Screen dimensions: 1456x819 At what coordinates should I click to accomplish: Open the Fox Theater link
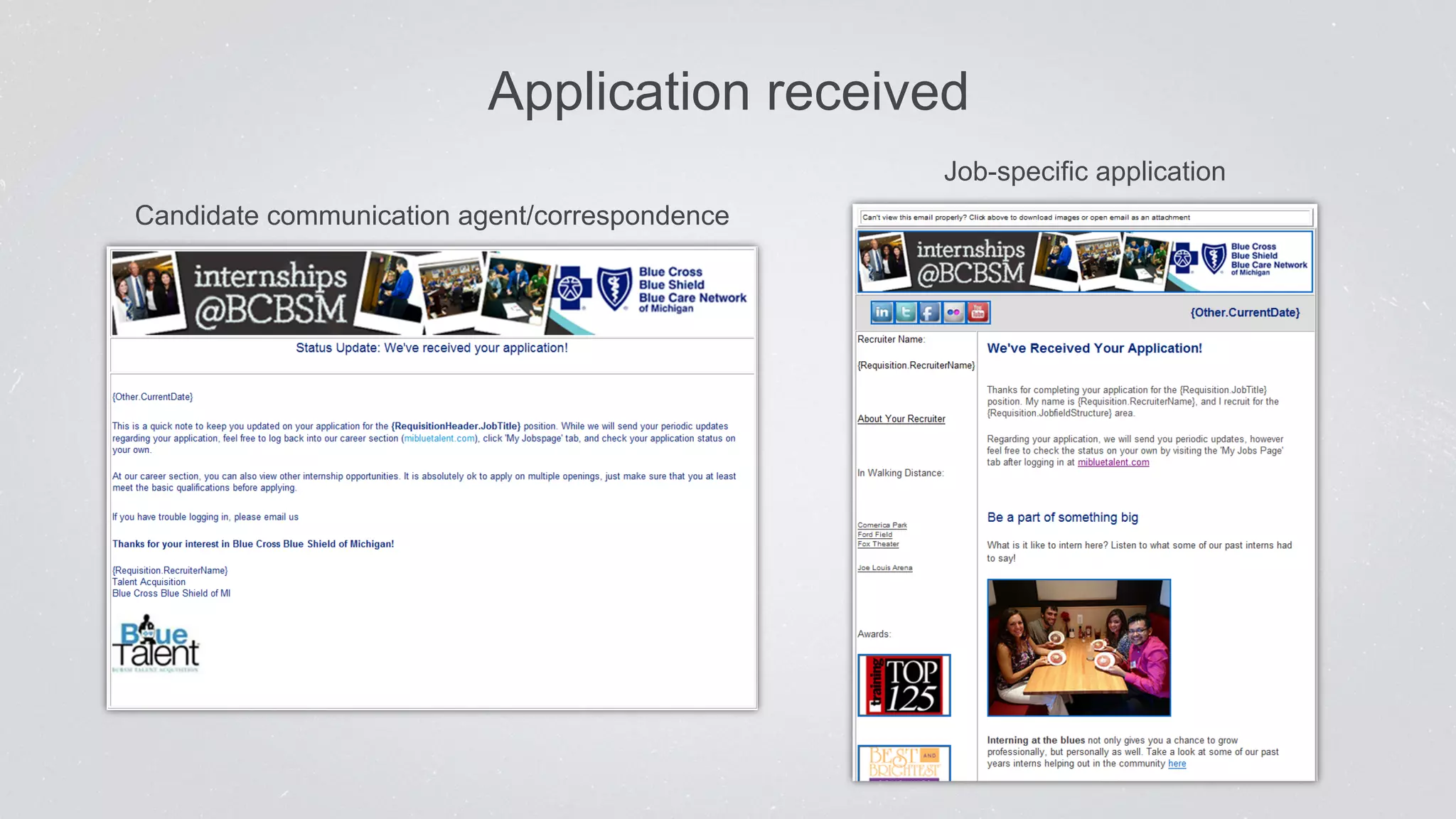coord(879,544)
